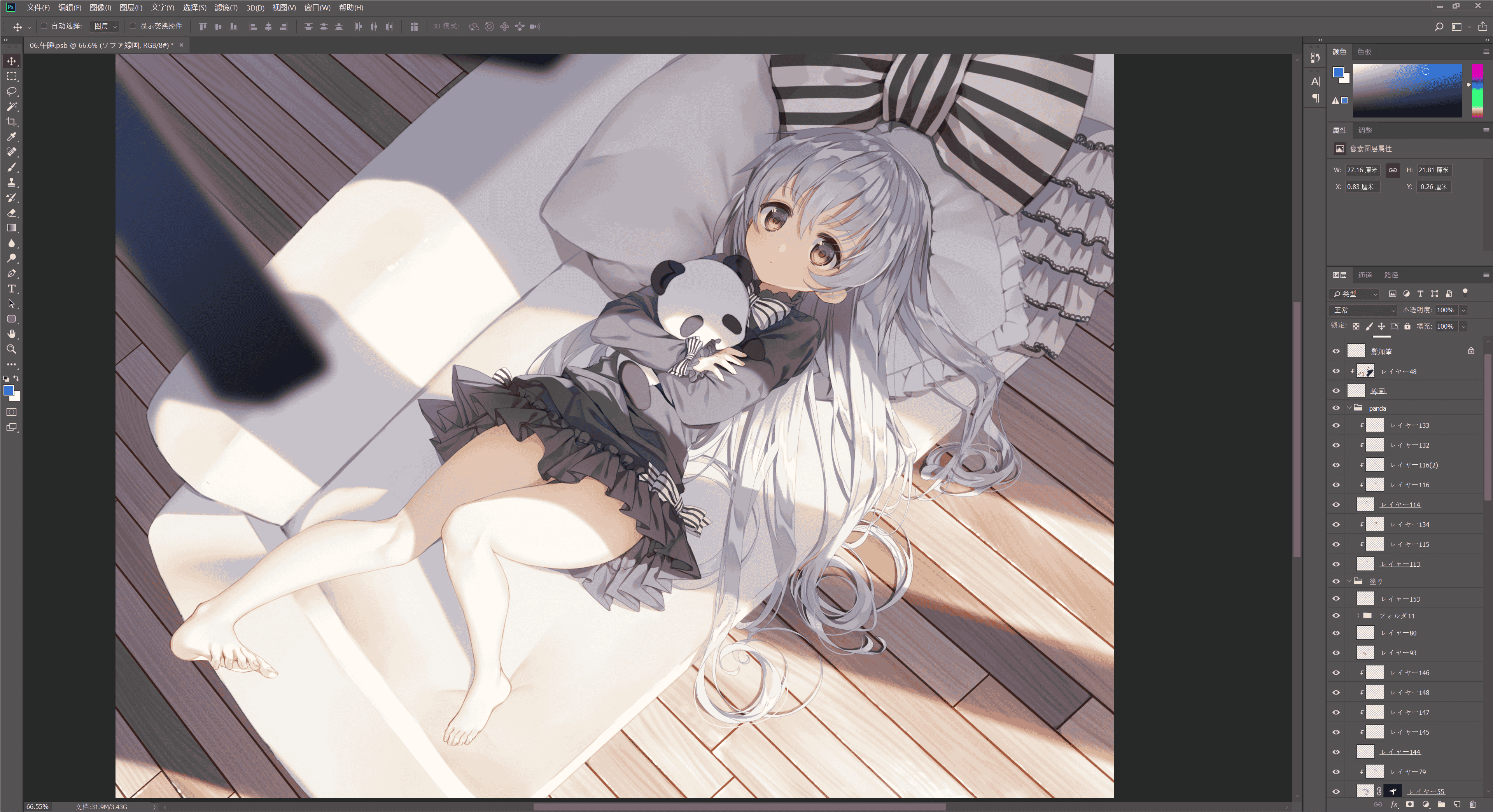Select the Rectangular Marquee tool
This screenshot has width=1493, height=812.
tap(12, 76)
